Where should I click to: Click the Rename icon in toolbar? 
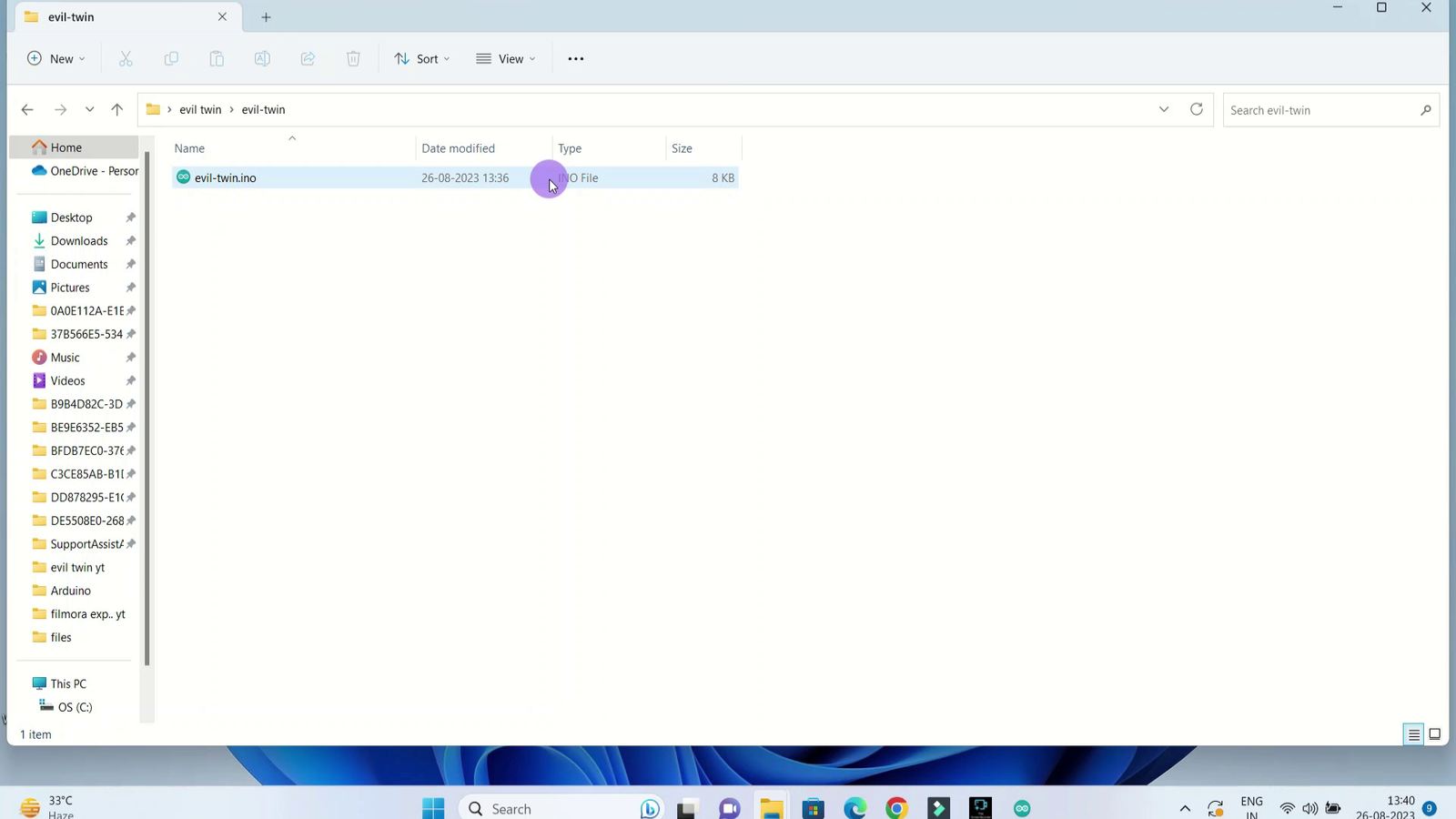tap(262, 59)
